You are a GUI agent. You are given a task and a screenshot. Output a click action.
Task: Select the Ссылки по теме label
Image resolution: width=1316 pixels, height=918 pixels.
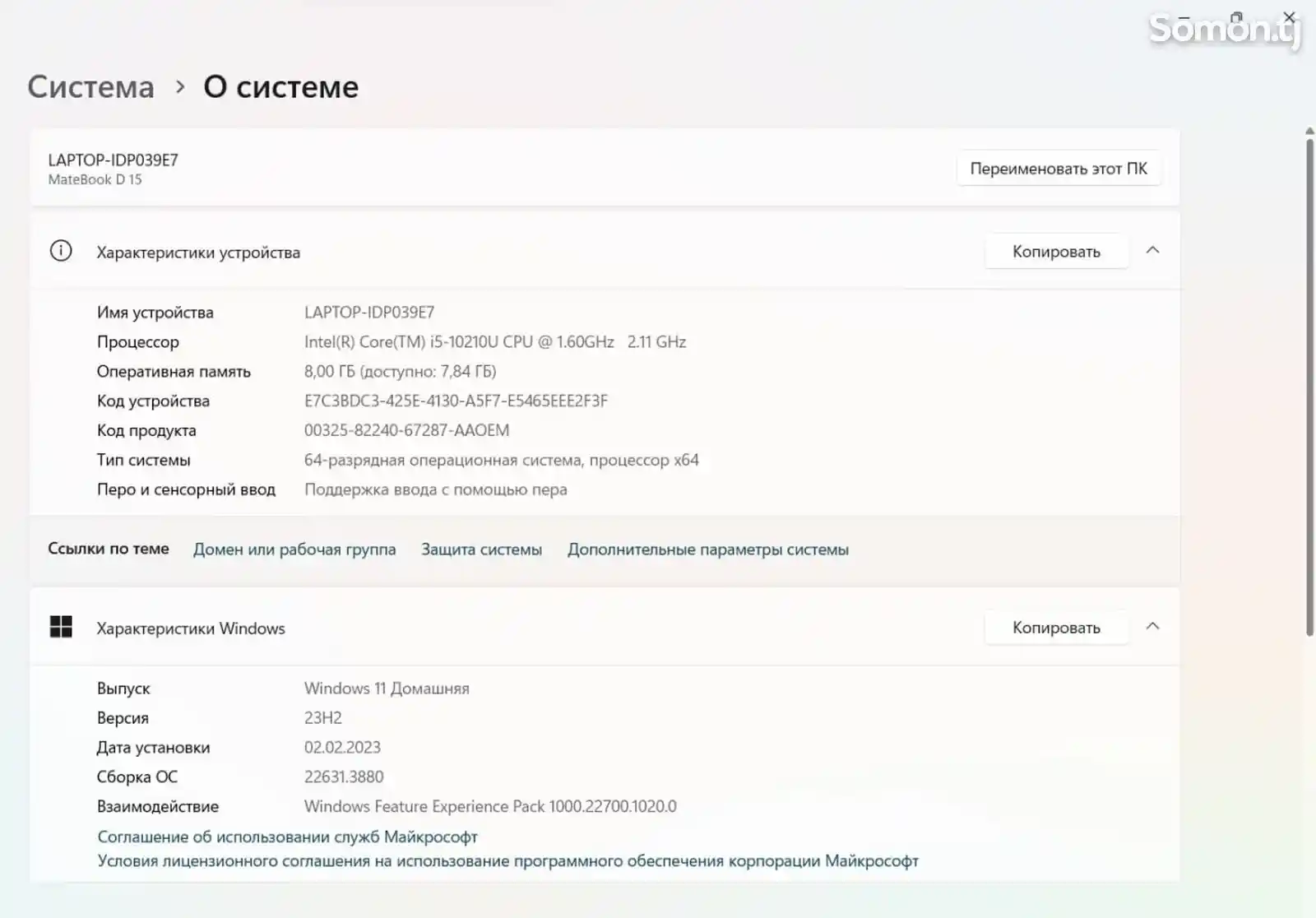click(108, 549)
